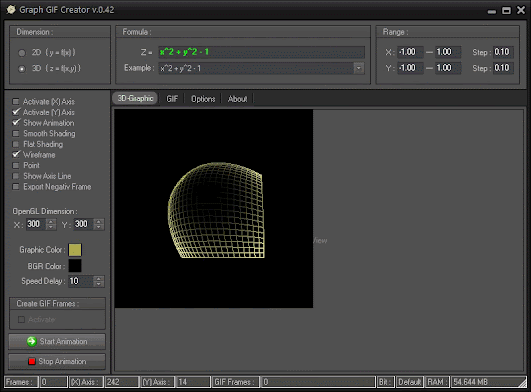The height and width of the screenshot is (392, 531).
Task: Toggle the Wireframe checkbox
Action: click(x=16, y=154)
